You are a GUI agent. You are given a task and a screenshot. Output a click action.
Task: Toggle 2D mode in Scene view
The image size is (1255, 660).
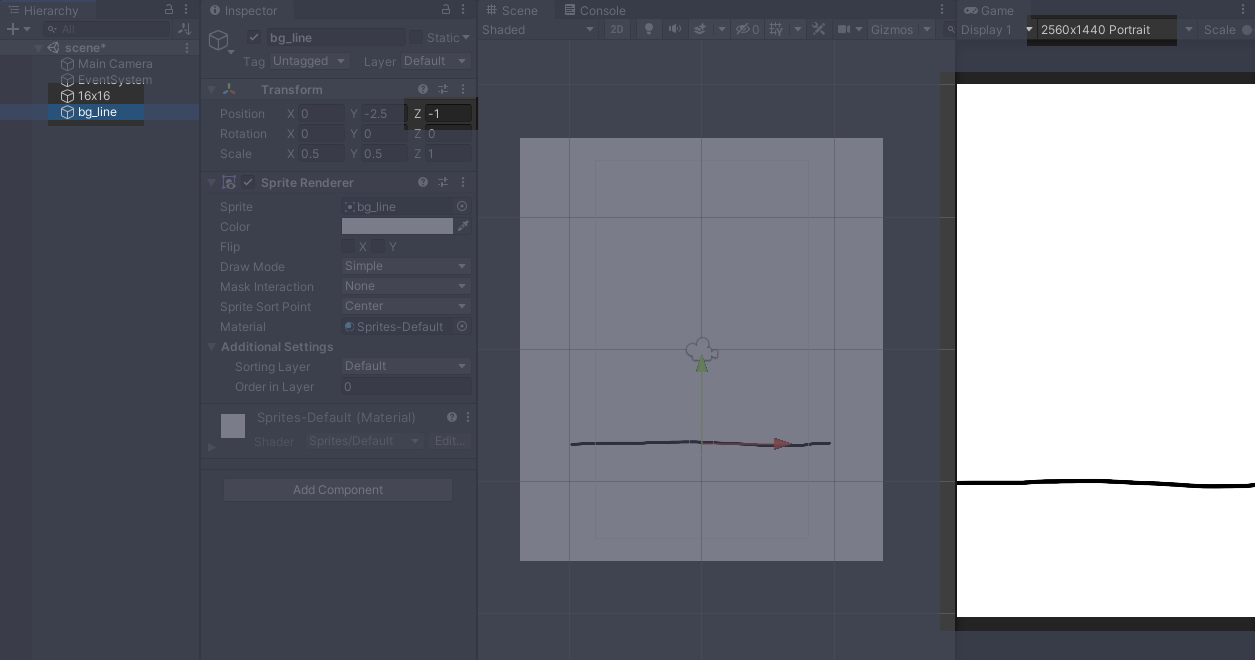coord(617,29)
